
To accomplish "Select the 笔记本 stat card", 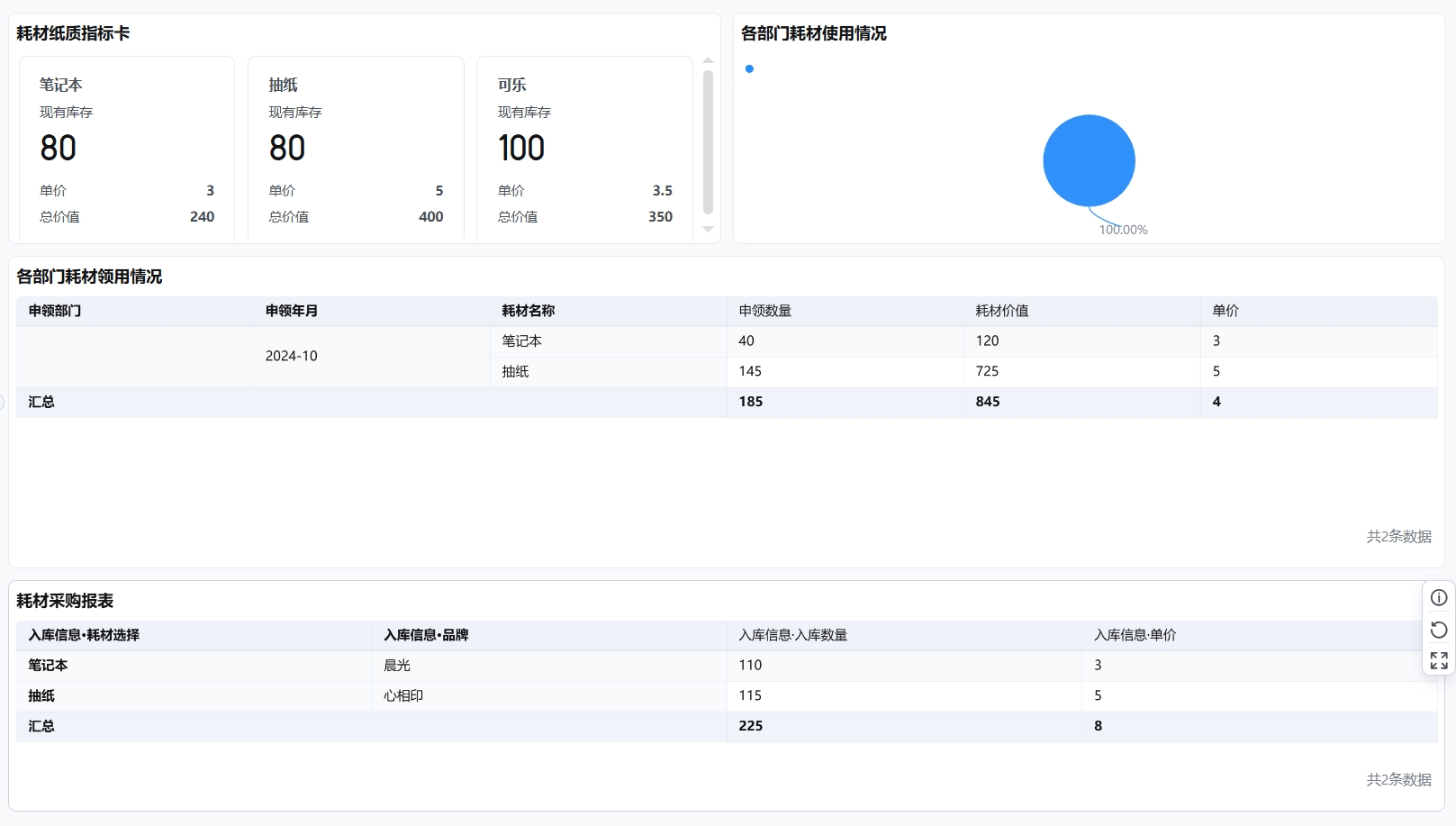I will point(126,147).
